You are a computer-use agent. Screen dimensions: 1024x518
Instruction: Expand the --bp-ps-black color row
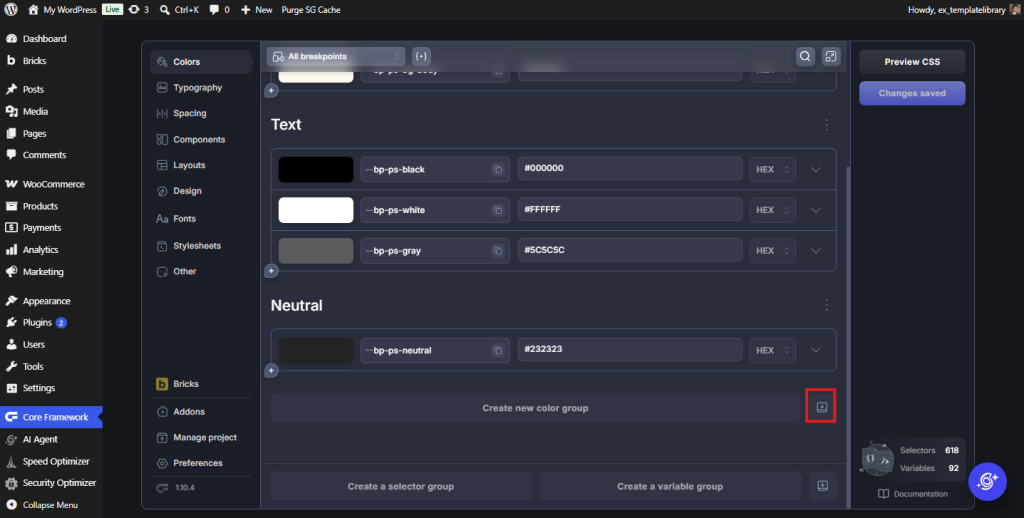[816, 170]
